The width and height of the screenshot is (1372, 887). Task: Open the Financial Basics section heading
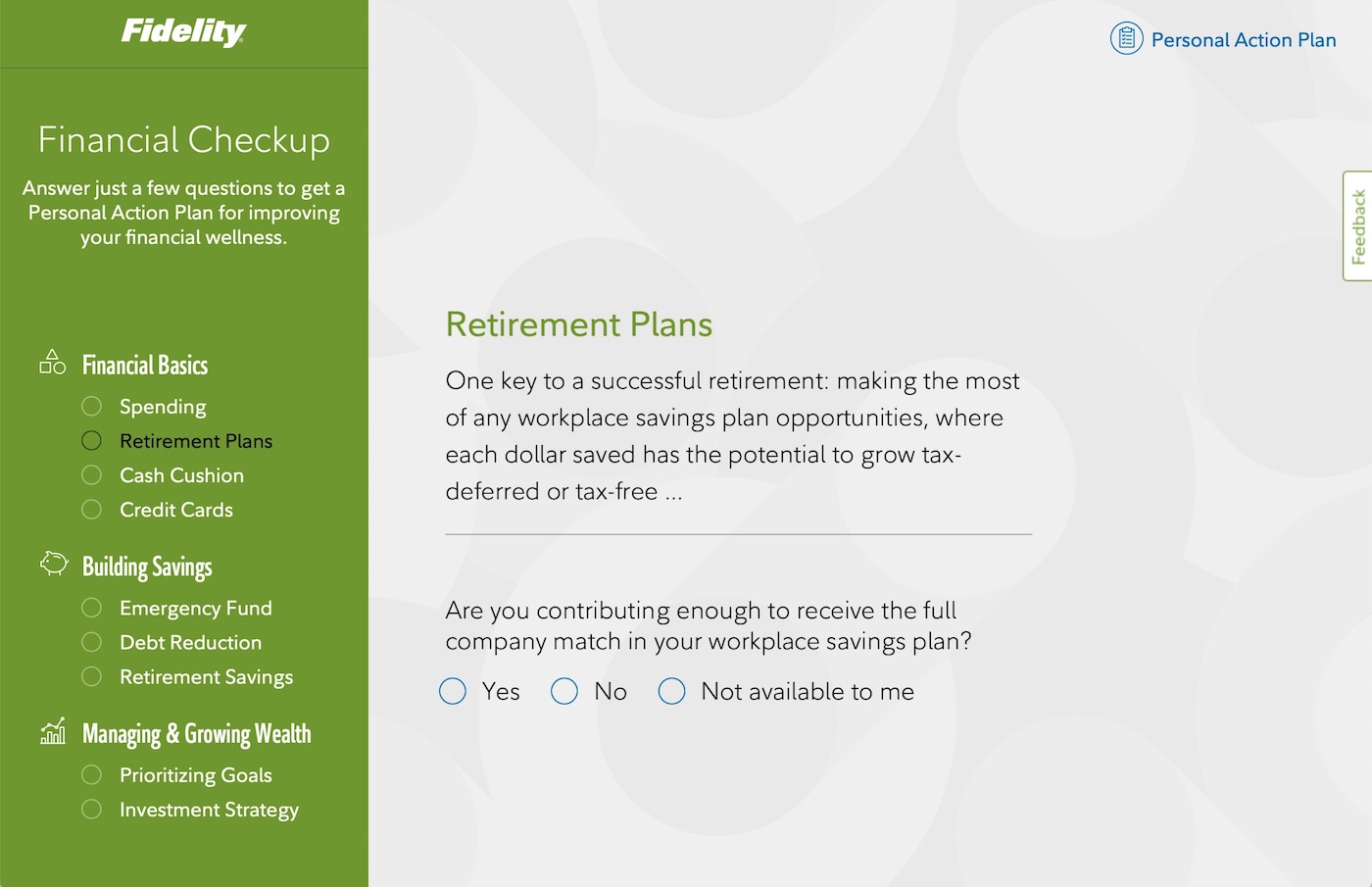point(145,366)
